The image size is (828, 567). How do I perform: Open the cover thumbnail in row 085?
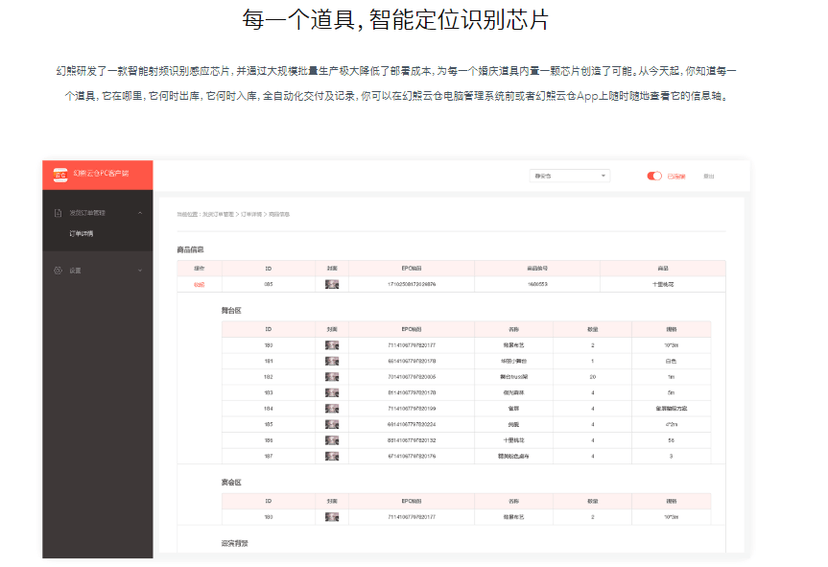332,285
